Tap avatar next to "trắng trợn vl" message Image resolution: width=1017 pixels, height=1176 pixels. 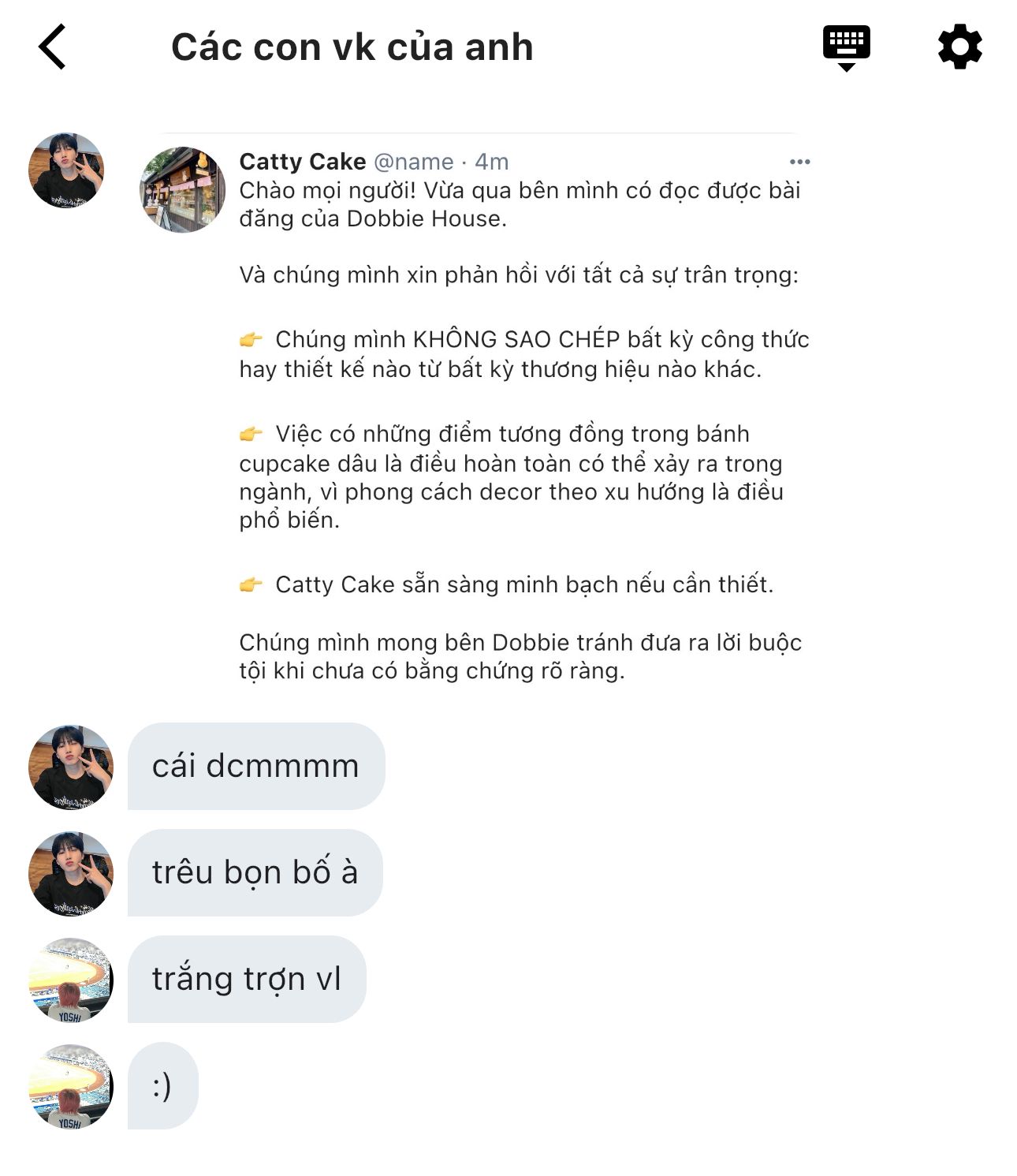(71, 980)
